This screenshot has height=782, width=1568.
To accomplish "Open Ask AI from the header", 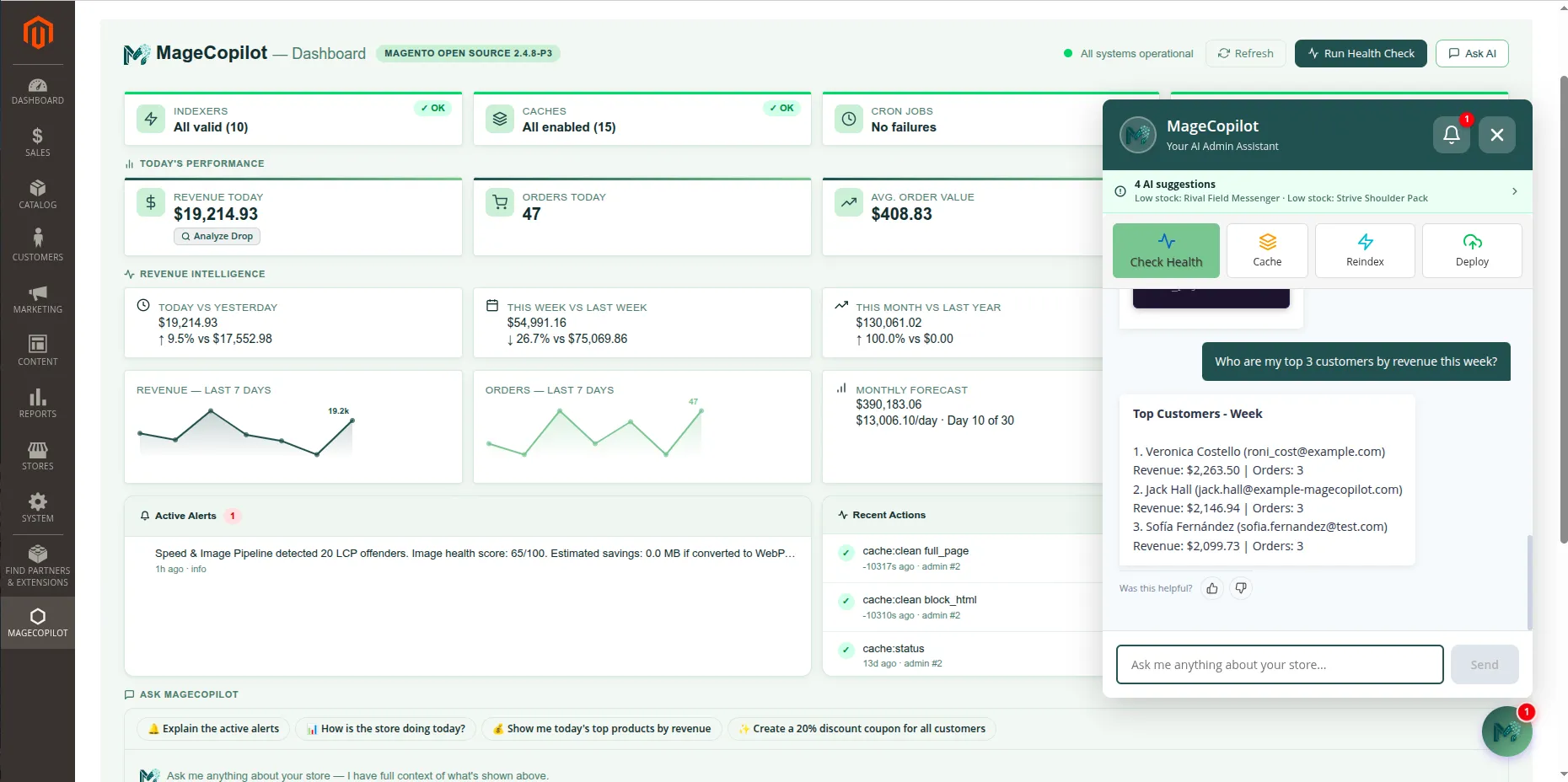I will (x=1472, y=53).
